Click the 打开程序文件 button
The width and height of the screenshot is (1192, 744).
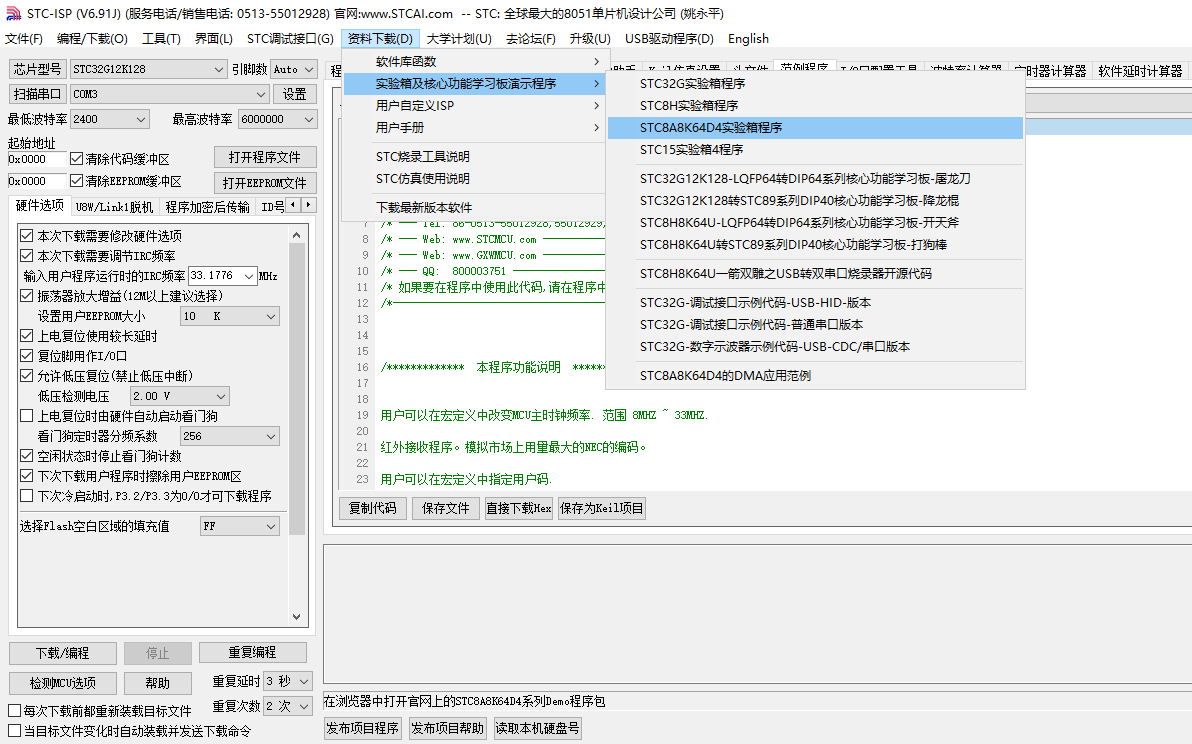[265, 157]
